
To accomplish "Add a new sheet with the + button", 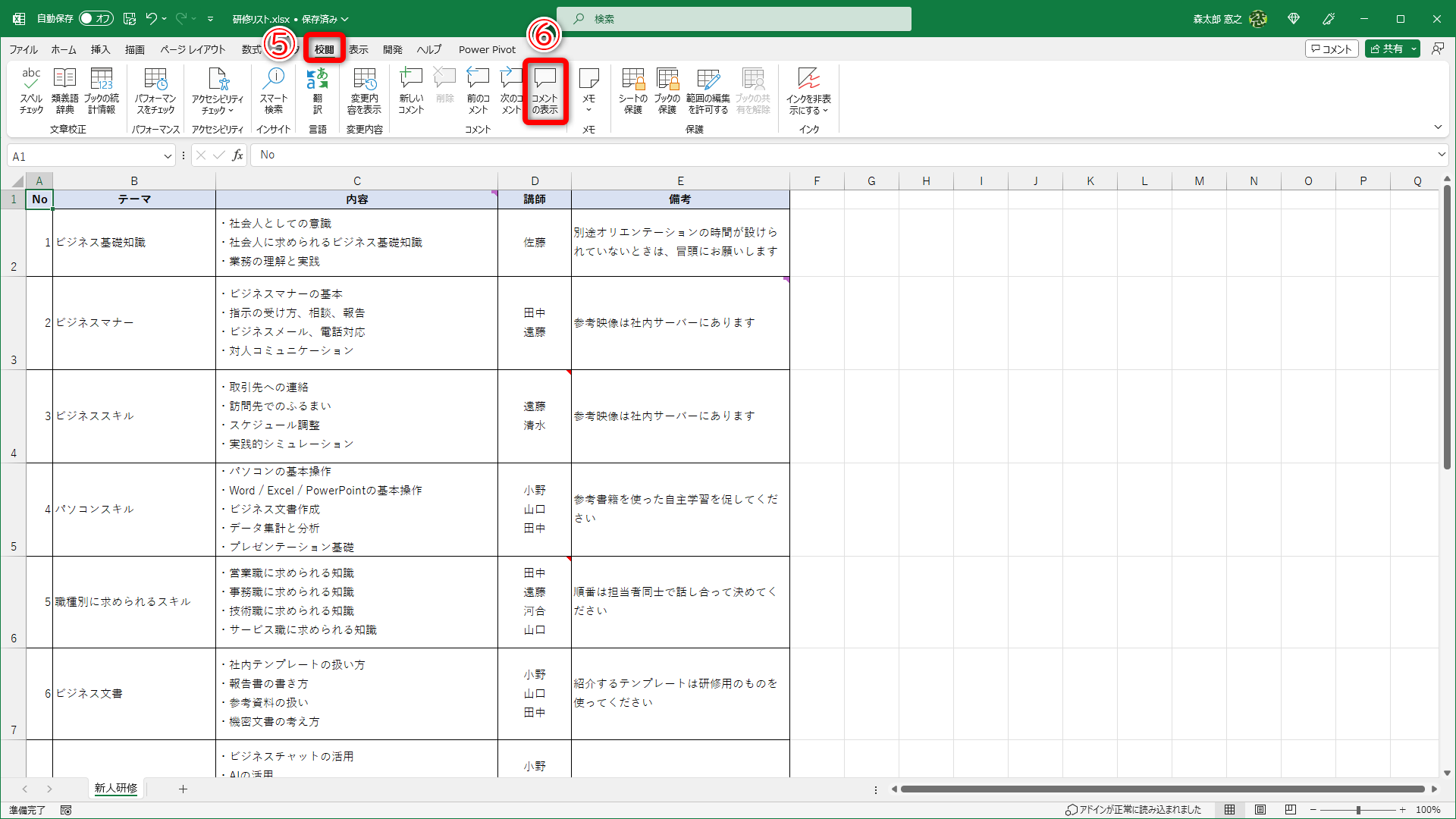I will pos(183,789).
